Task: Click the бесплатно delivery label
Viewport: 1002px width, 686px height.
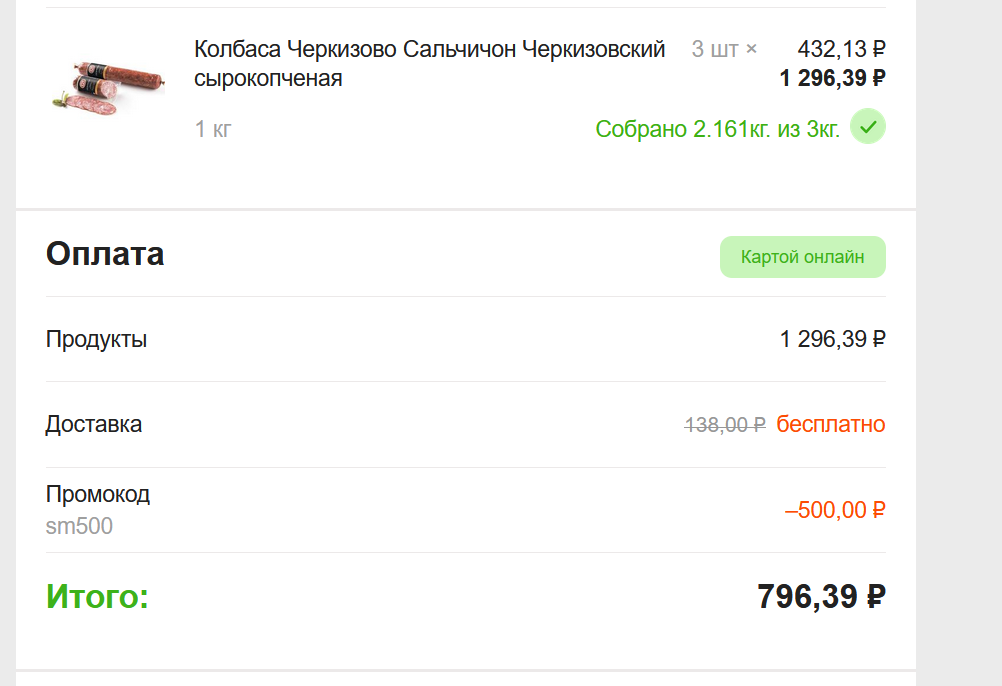Action: tap(831, 424)
